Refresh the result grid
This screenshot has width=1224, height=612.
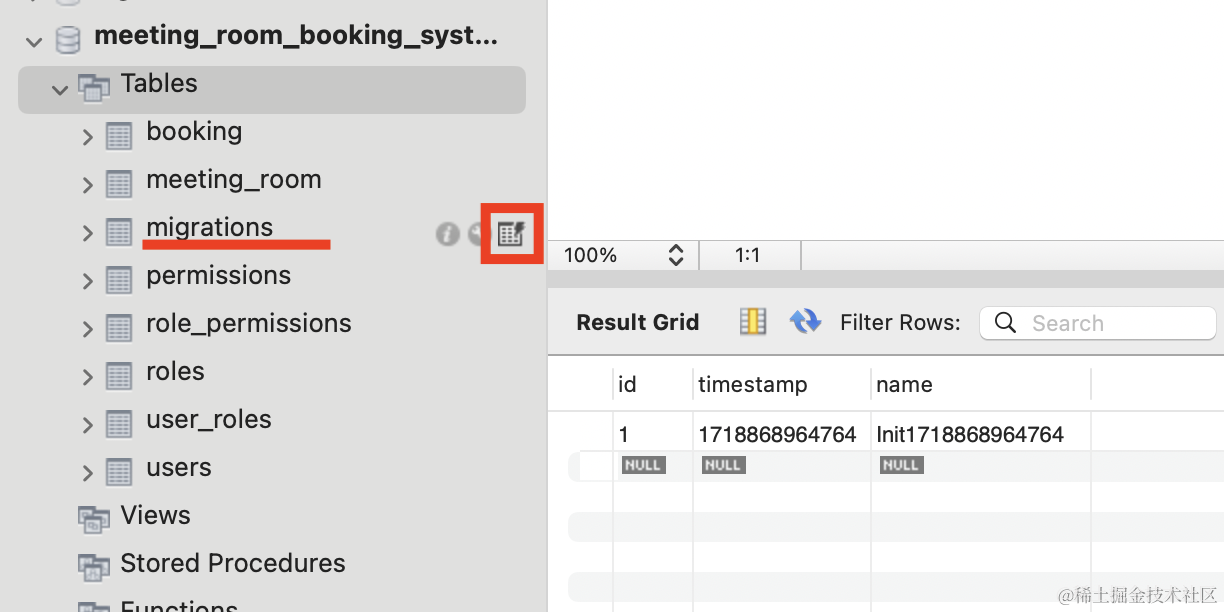[x=805, y=321]
